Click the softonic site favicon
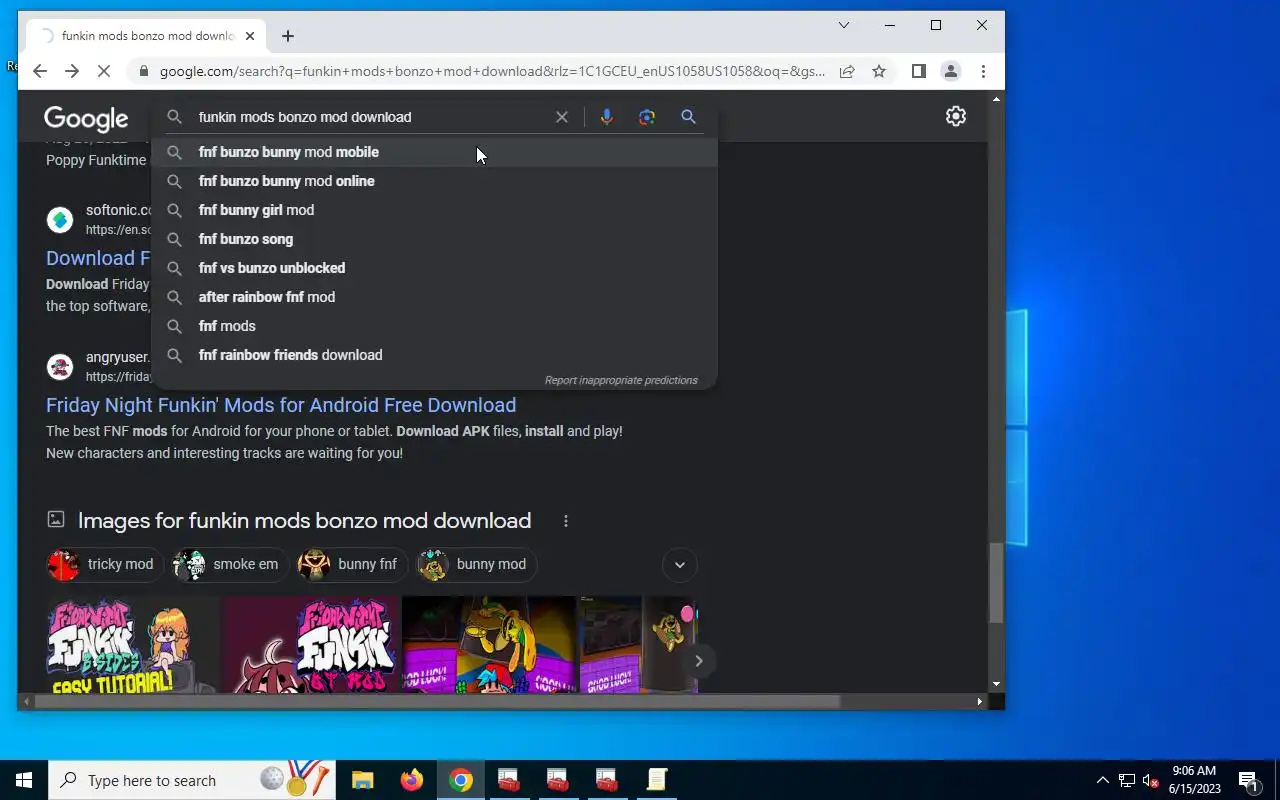The width and height of the screenshot is (1280, 800). click(x=60, y=220)
